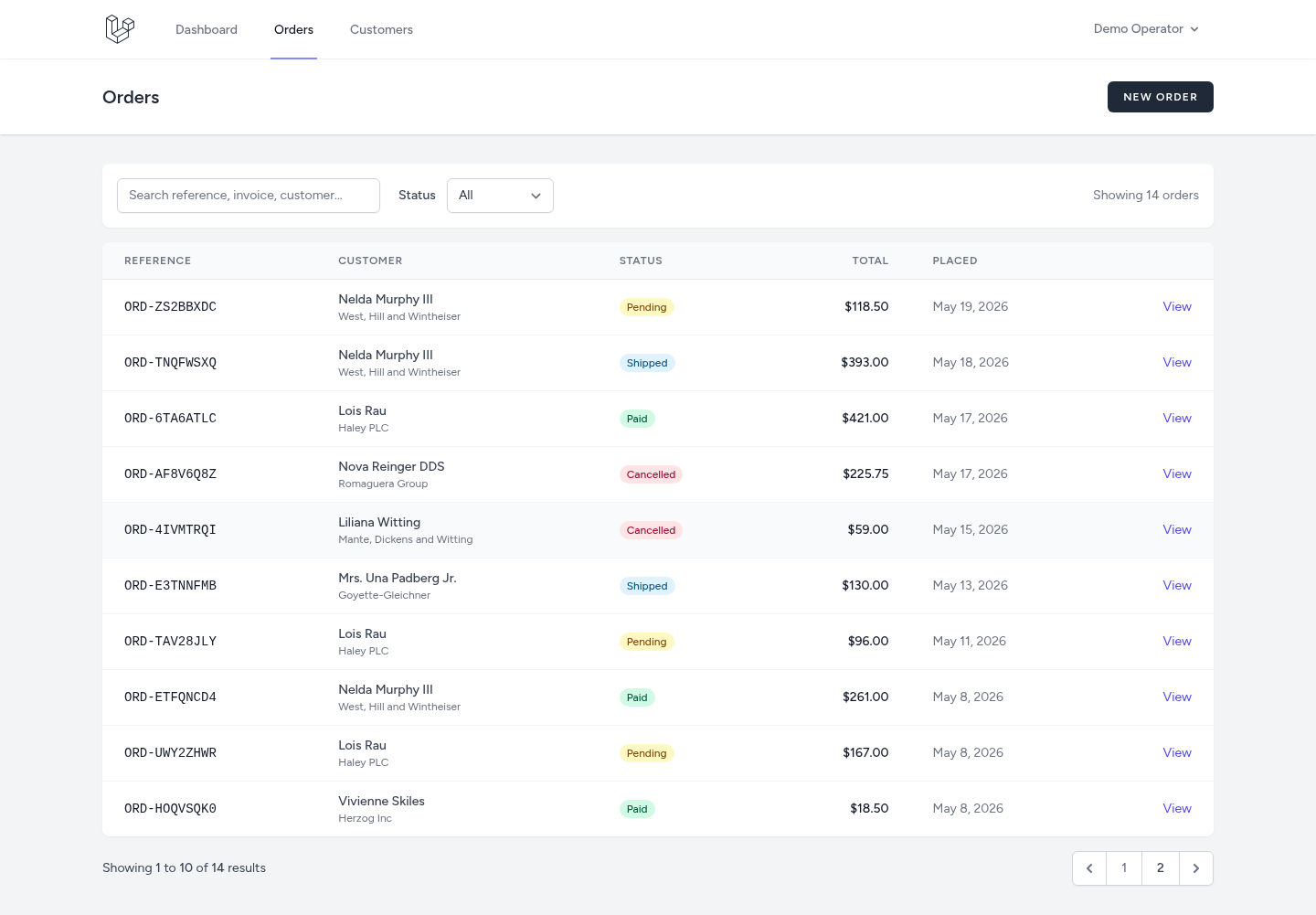
Task: Expand the Status filter dropdown
Action: coord(500,196)
